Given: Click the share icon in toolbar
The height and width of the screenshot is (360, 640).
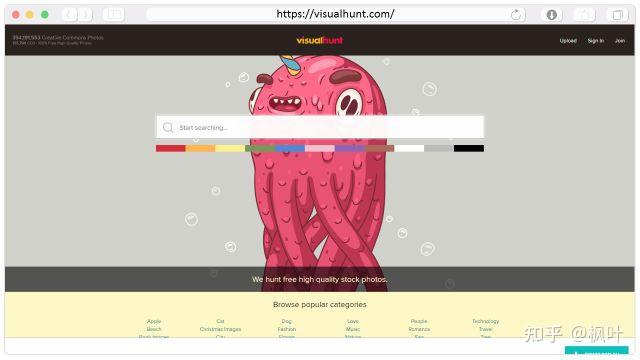Looking at the screenshot, I should pyautogui.click(x=584, y=15).
